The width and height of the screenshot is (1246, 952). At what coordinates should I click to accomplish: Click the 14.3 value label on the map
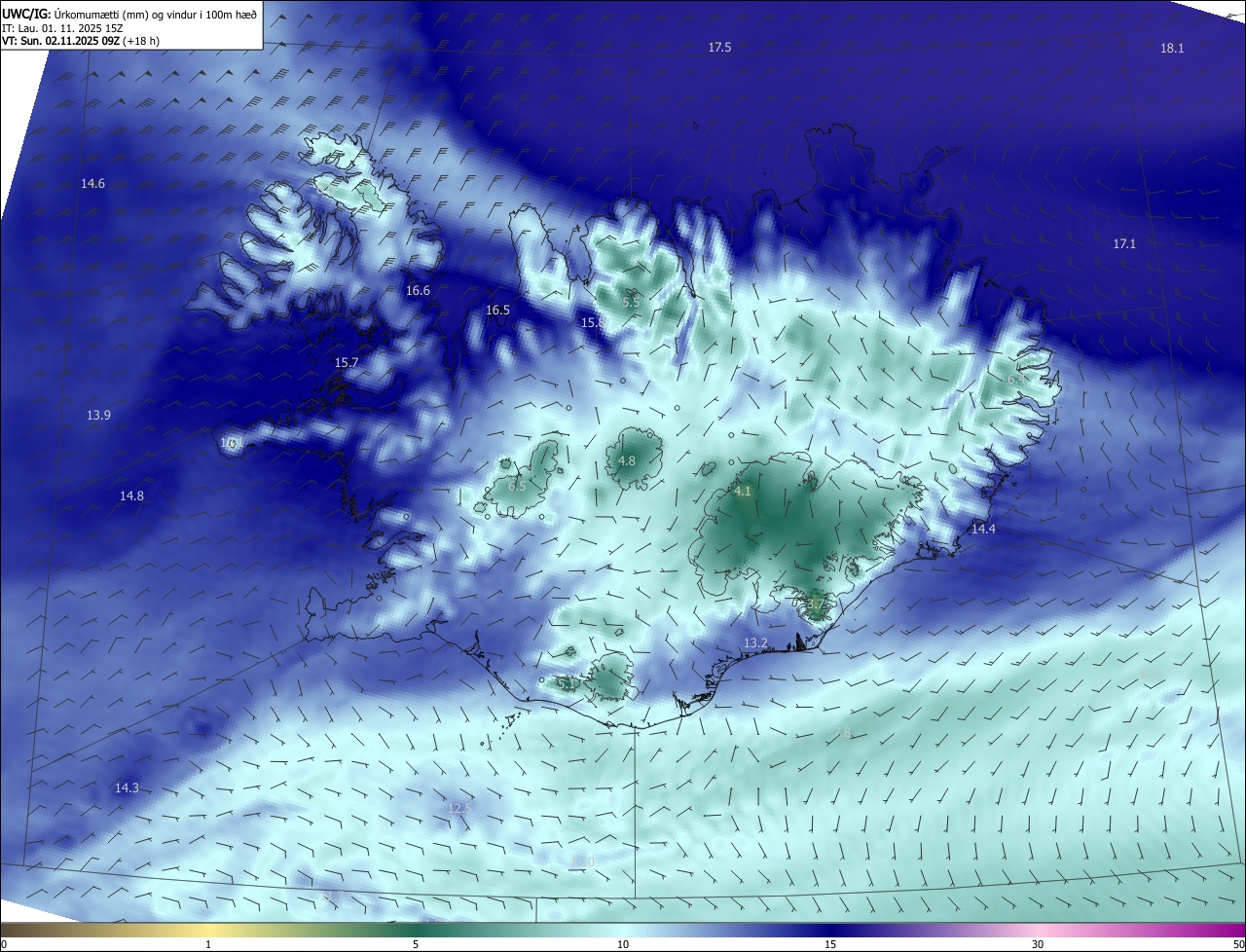tap(127, 788)
